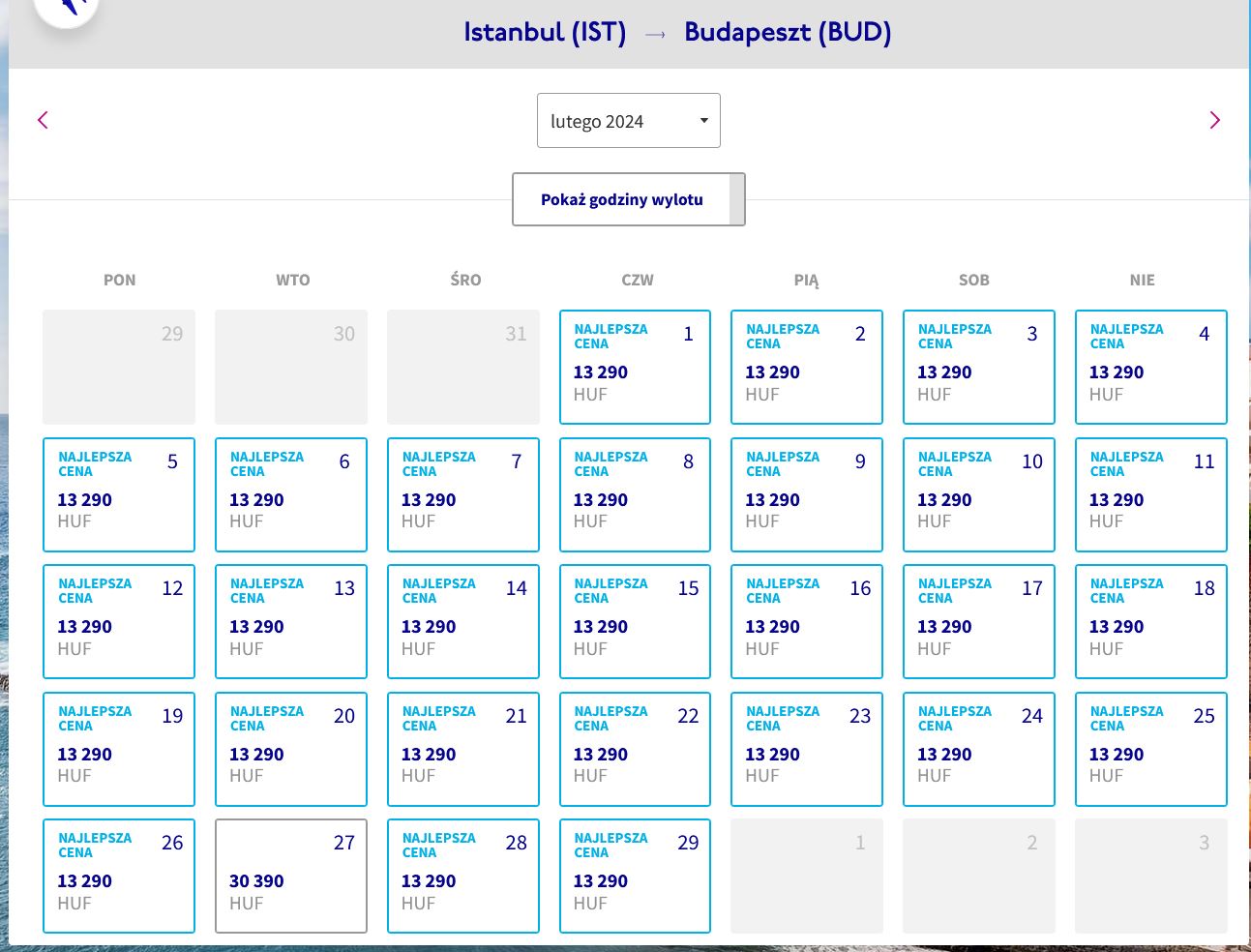Select February 20 Tuesday fare
The width and height of the screenshot is (1251, 952).
point(291,749)
